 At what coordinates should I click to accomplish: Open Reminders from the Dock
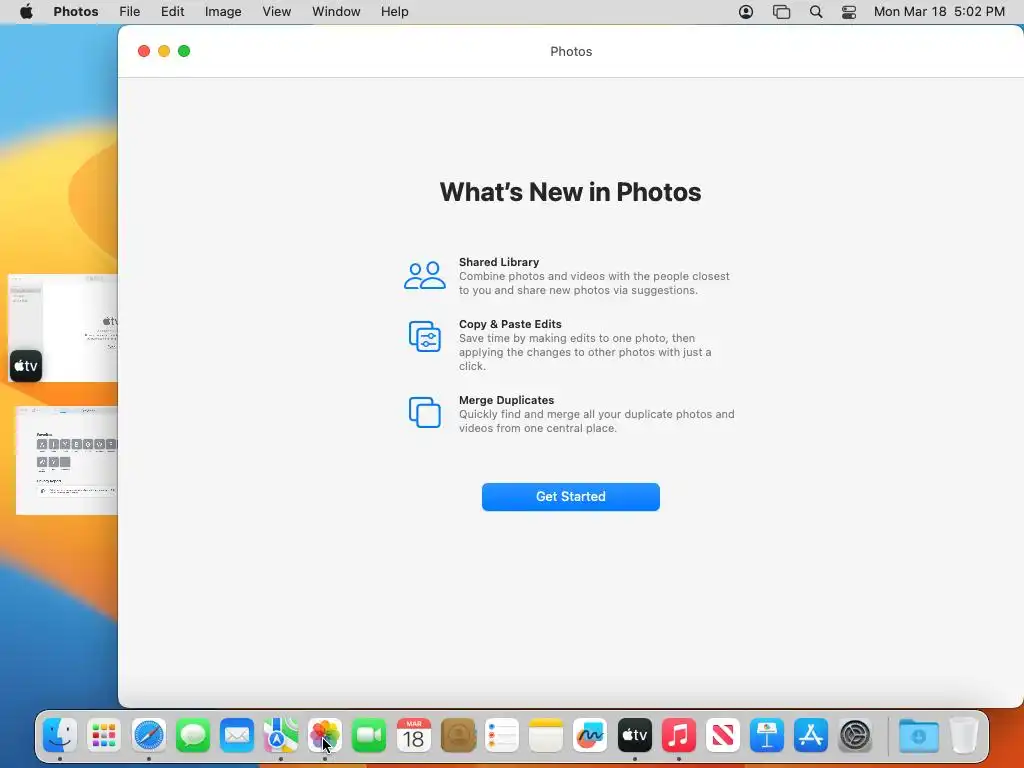(x=502, y=736)
